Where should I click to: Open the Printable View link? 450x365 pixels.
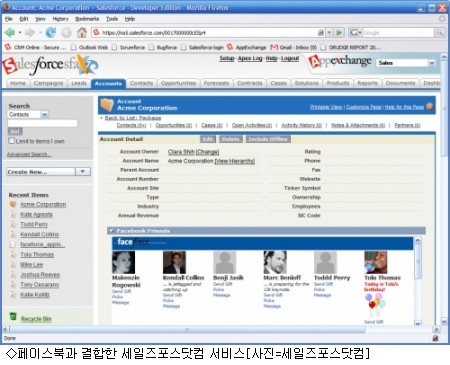[x=326, y=107]
